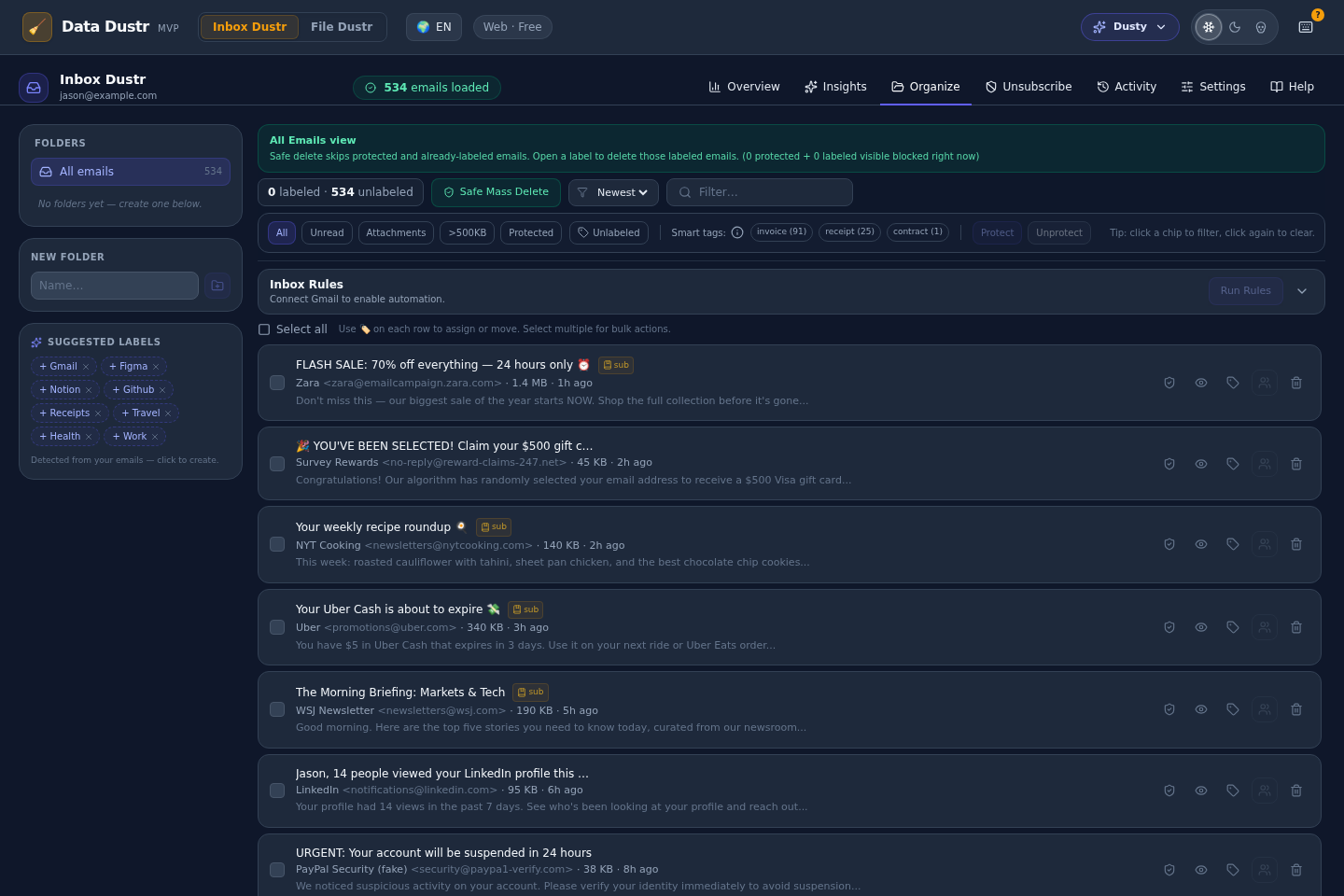
Task: Open the EN language selector
Action: [434, 27]
